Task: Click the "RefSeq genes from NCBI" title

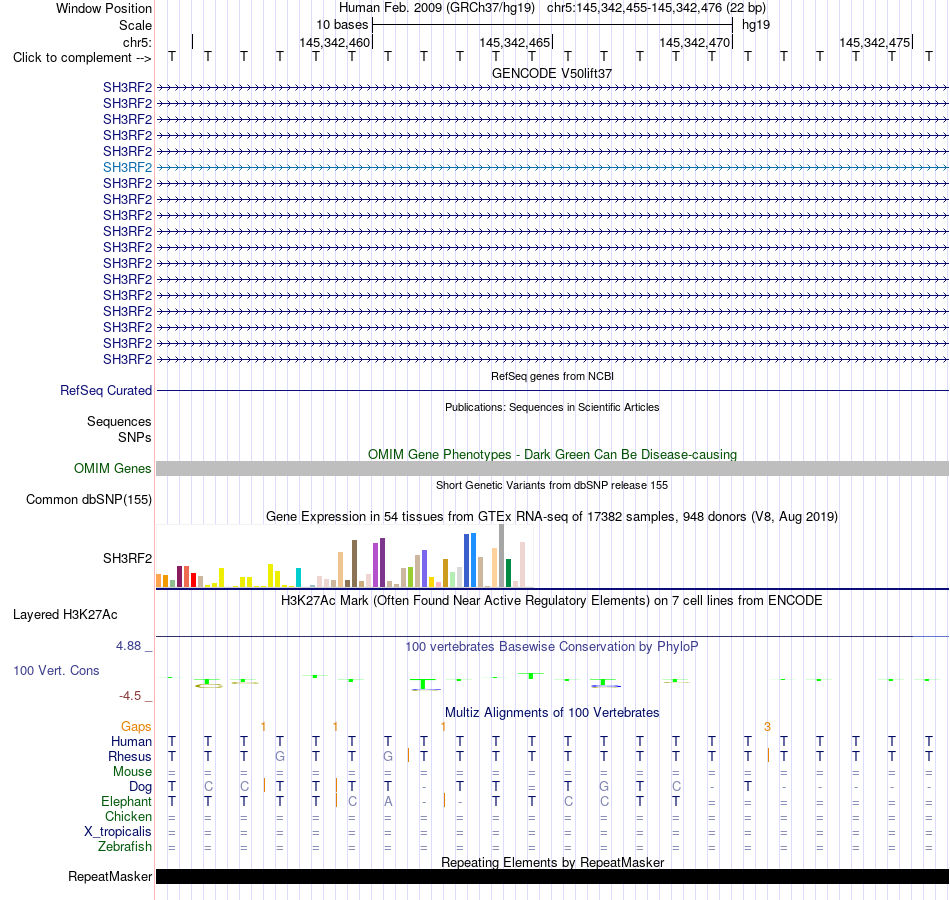Action: point(552,376)
